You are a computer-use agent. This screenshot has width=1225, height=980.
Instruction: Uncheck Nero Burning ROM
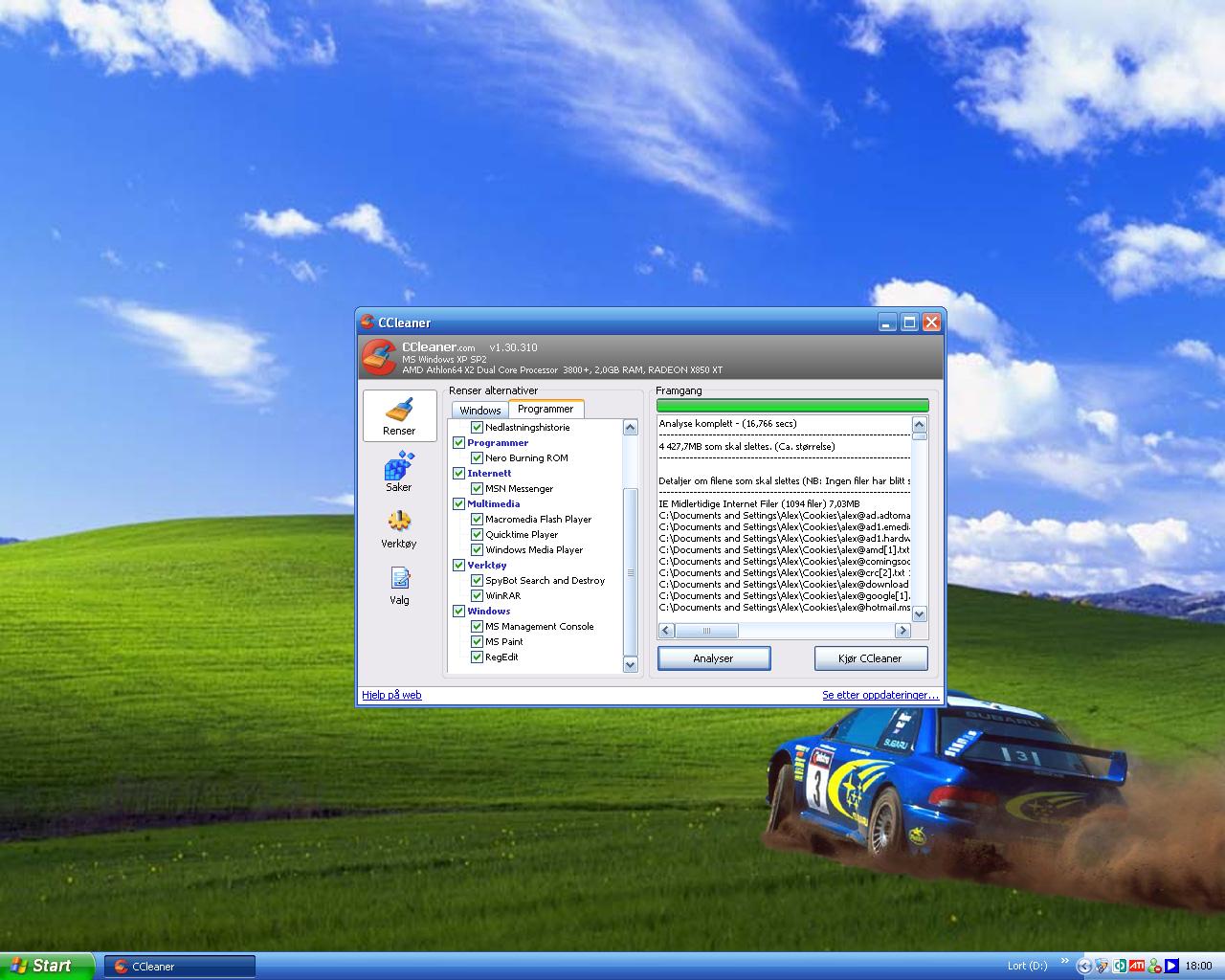click(477, 457)
